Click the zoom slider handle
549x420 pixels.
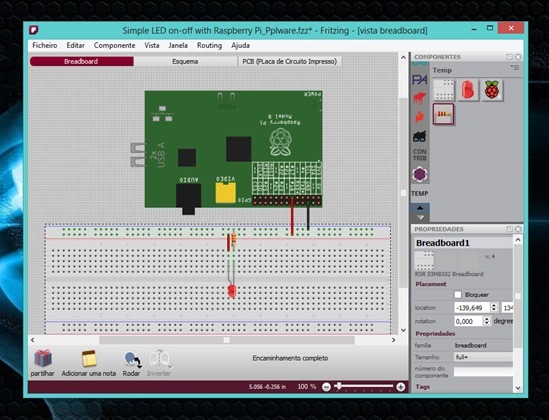pyautogui.click(x=338, y=386)
